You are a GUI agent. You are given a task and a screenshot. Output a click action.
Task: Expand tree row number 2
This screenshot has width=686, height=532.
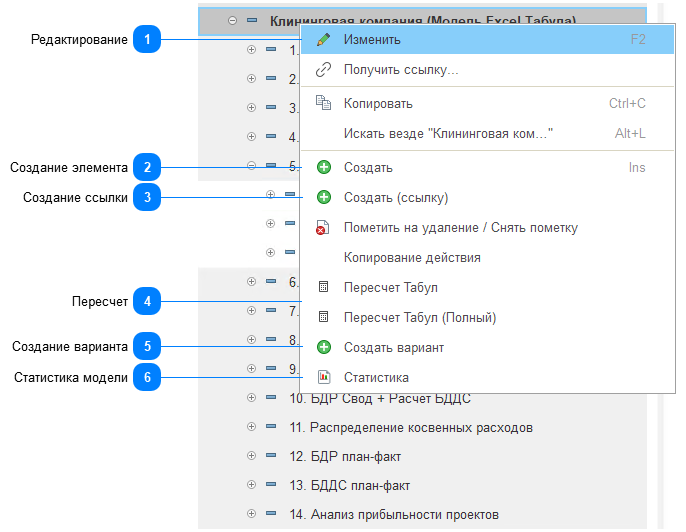(251, 78)
